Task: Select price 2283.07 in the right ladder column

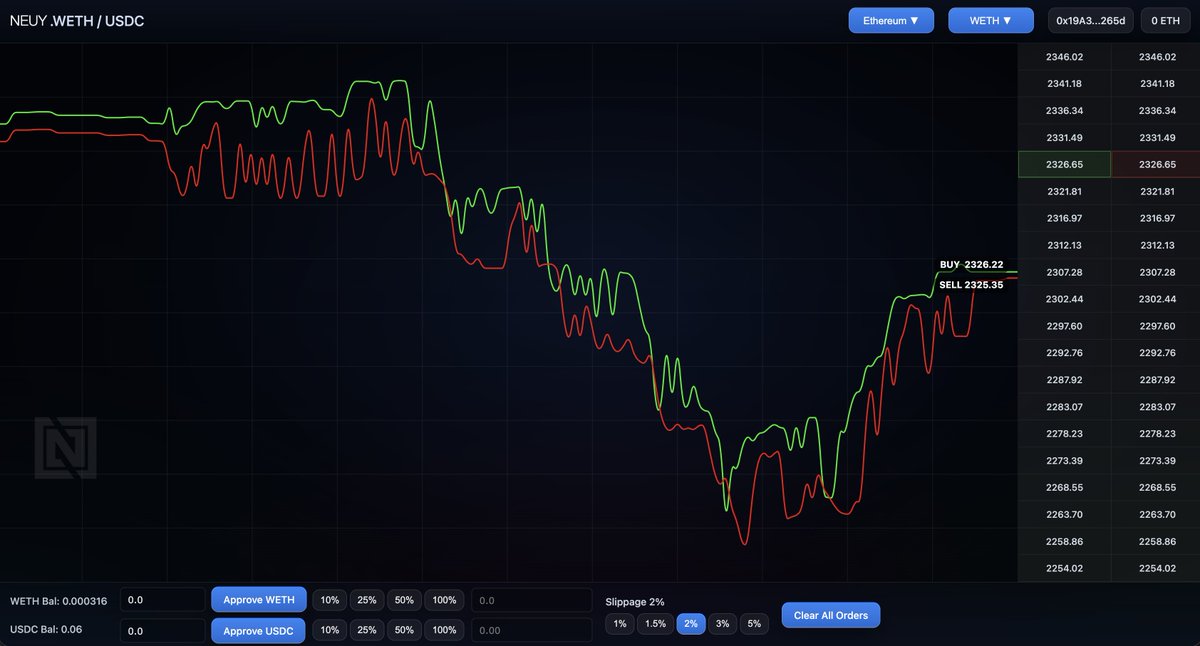Action: [x=1157, y=407]
